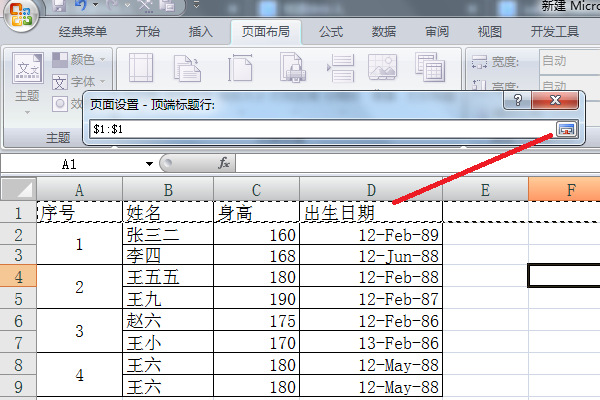Click the Undo icon in quick access toolbar
Screen dimensions: 600x400
(x=80, y=5)
